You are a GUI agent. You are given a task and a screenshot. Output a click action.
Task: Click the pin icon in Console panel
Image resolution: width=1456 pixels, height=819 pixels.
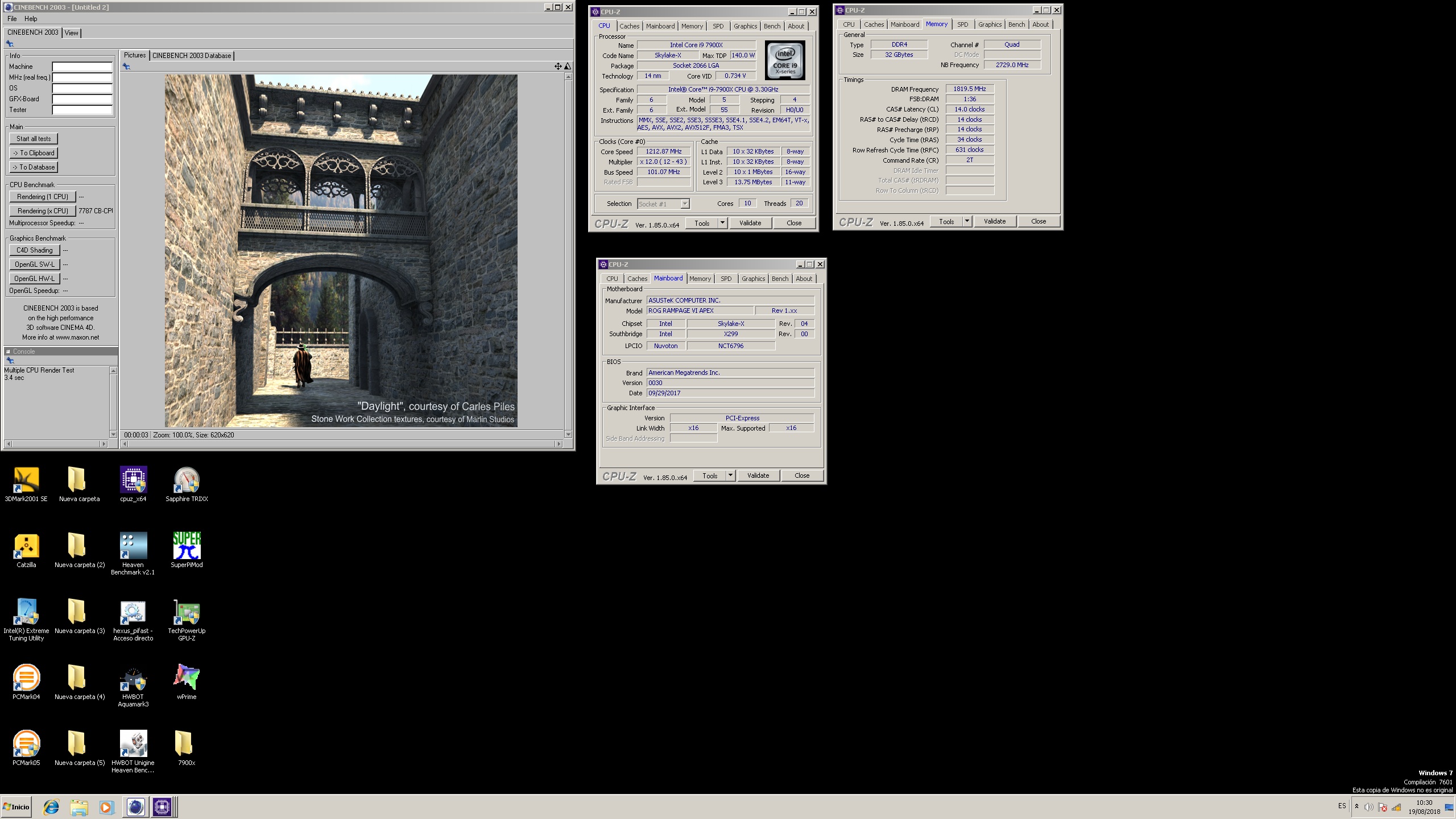[10, 361]
